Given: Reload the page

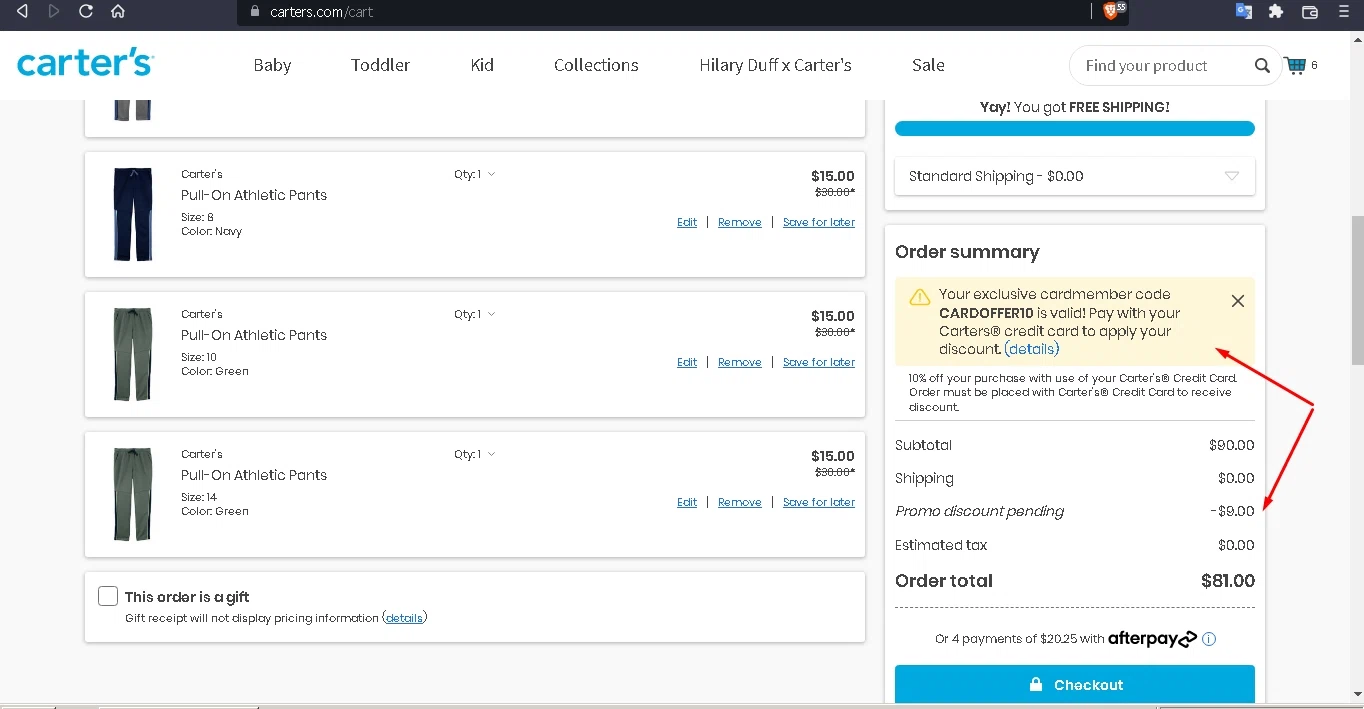Looking at the screenshot, I should 86,11.
